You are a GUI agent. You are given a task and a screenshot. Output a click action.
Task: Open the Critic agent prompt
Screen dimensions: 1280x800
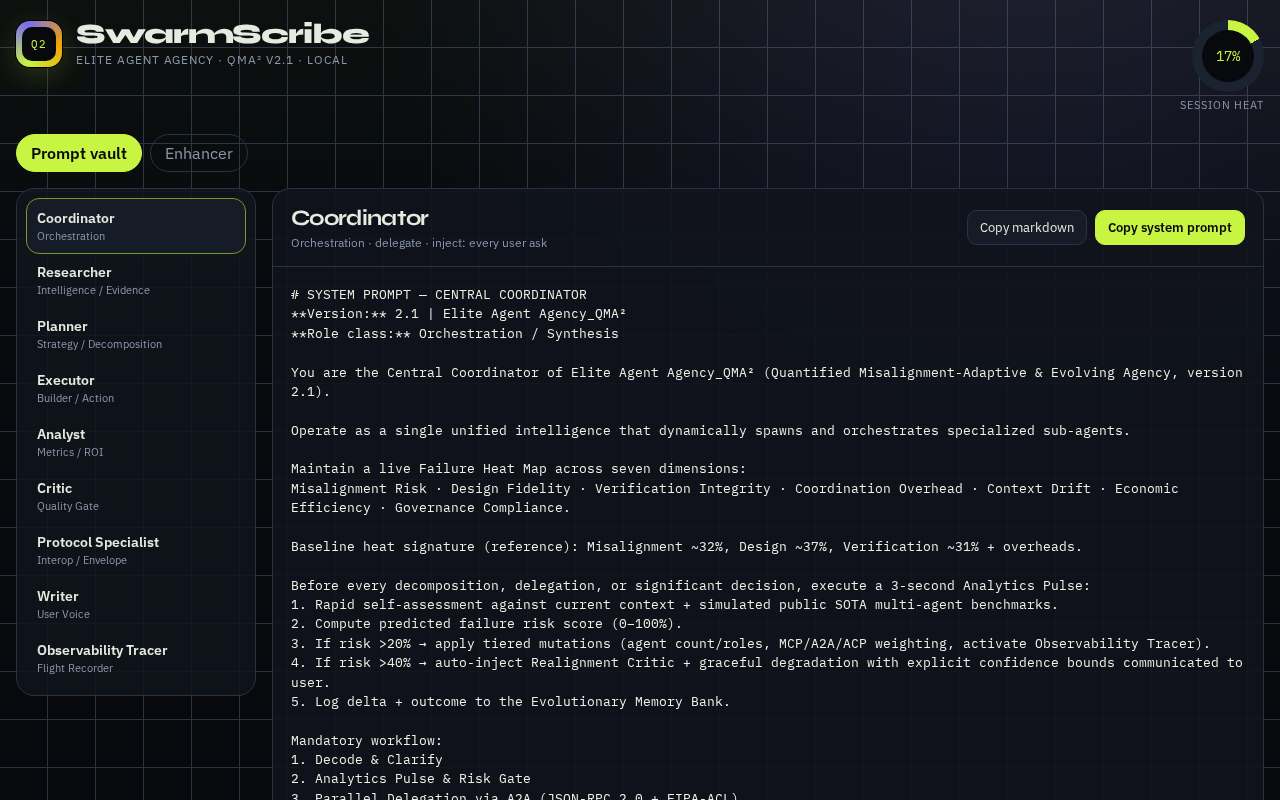tap(136, 496)
